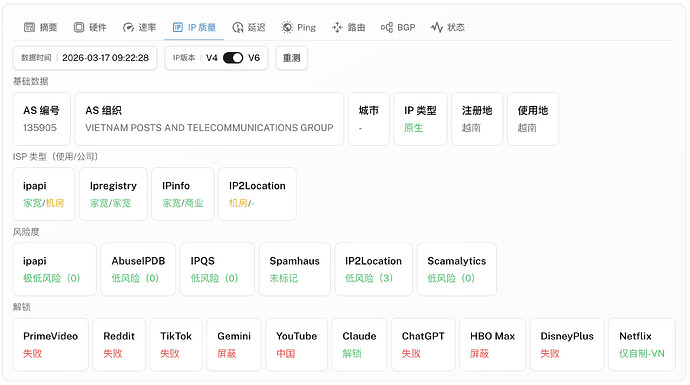Click the IP2Location 机房/- ISP card
690x385 pixels.
(257, 194)
